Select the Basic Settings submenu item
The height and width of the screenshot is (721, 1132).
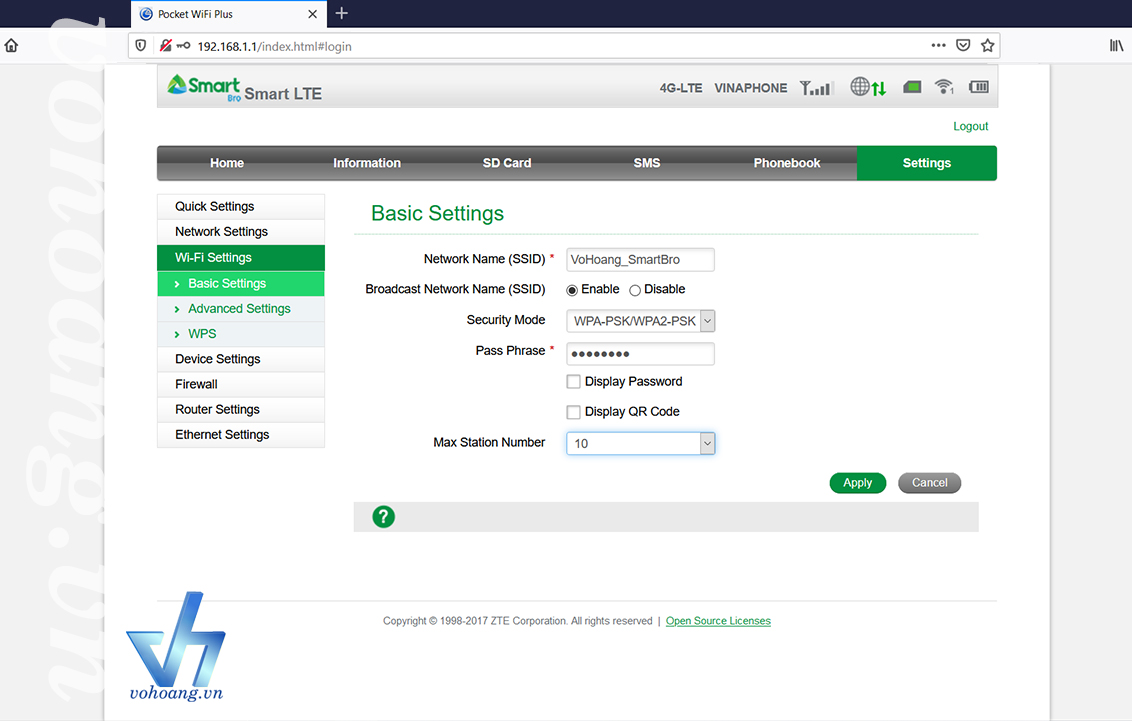pyautogui.click(x=240, y=284)
